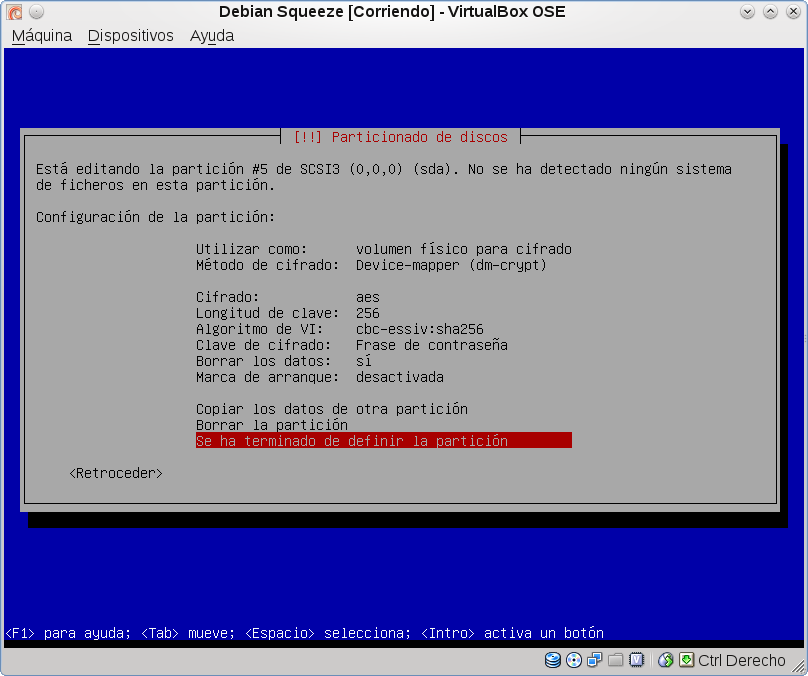Open the Dispositivos menu
This screenshot has width=808, height=676.
(130, 36)
